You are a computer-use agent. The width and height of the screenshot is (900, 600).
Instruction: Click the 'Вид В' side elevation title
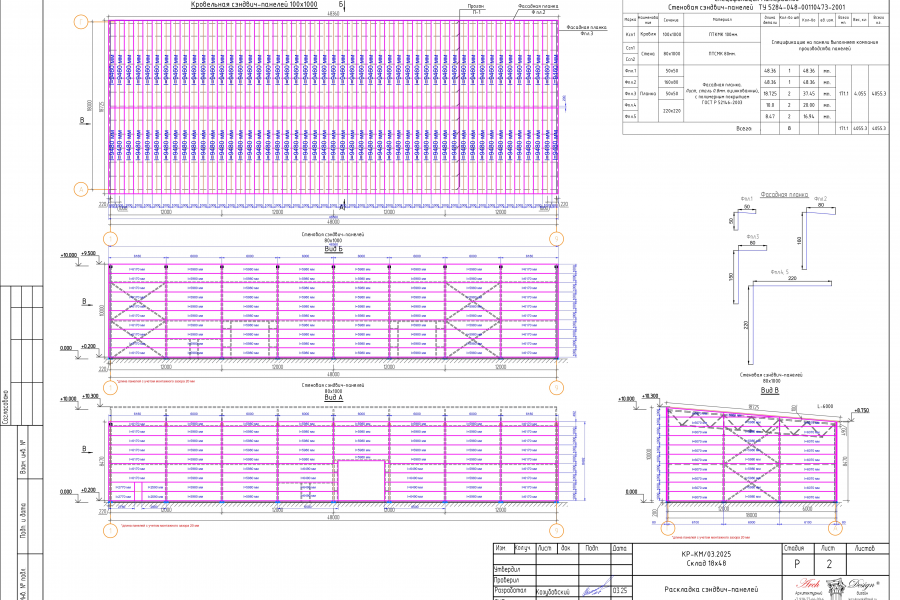(x=770, y=390)
